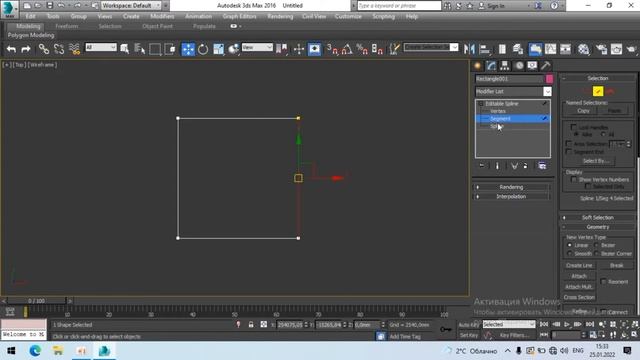Switch to Display command panel tab
This screenshot has width=640, height=360.
pos(532,66)
